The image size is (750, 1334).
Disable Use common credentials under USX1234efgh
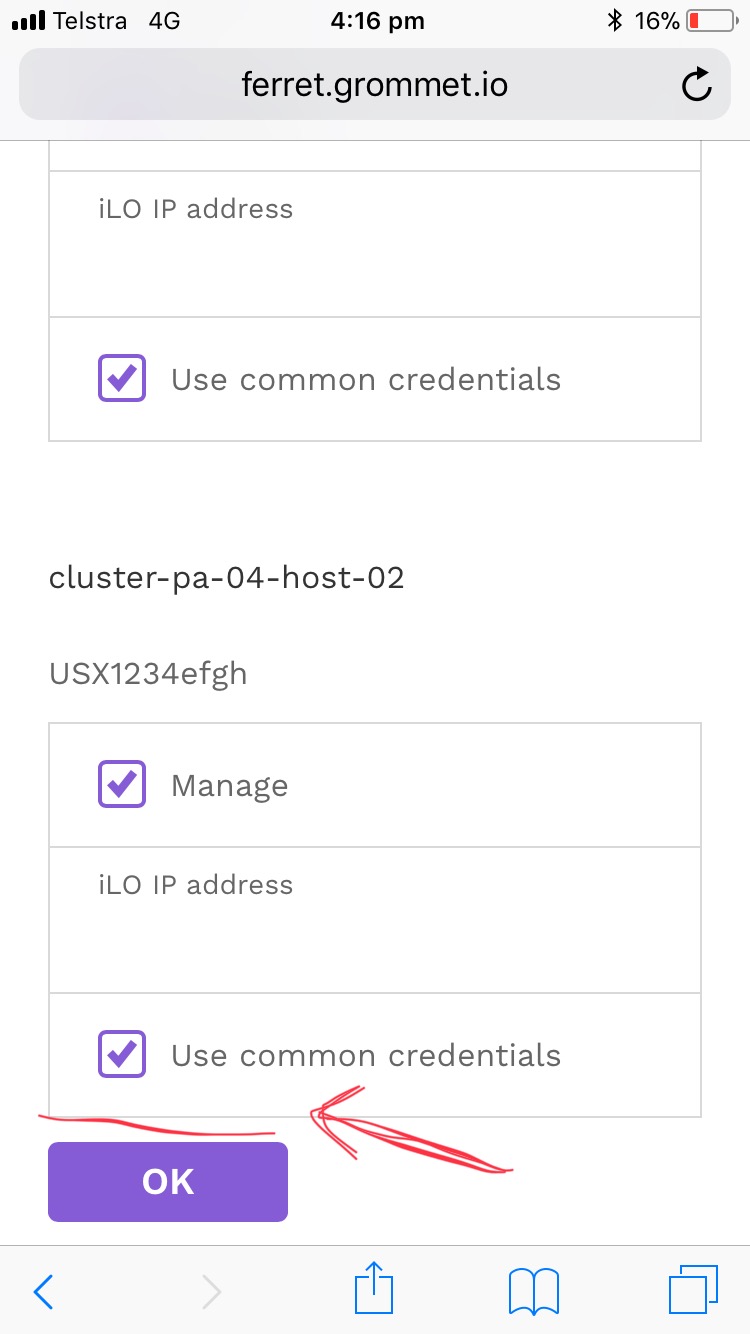coord(121,1054)
